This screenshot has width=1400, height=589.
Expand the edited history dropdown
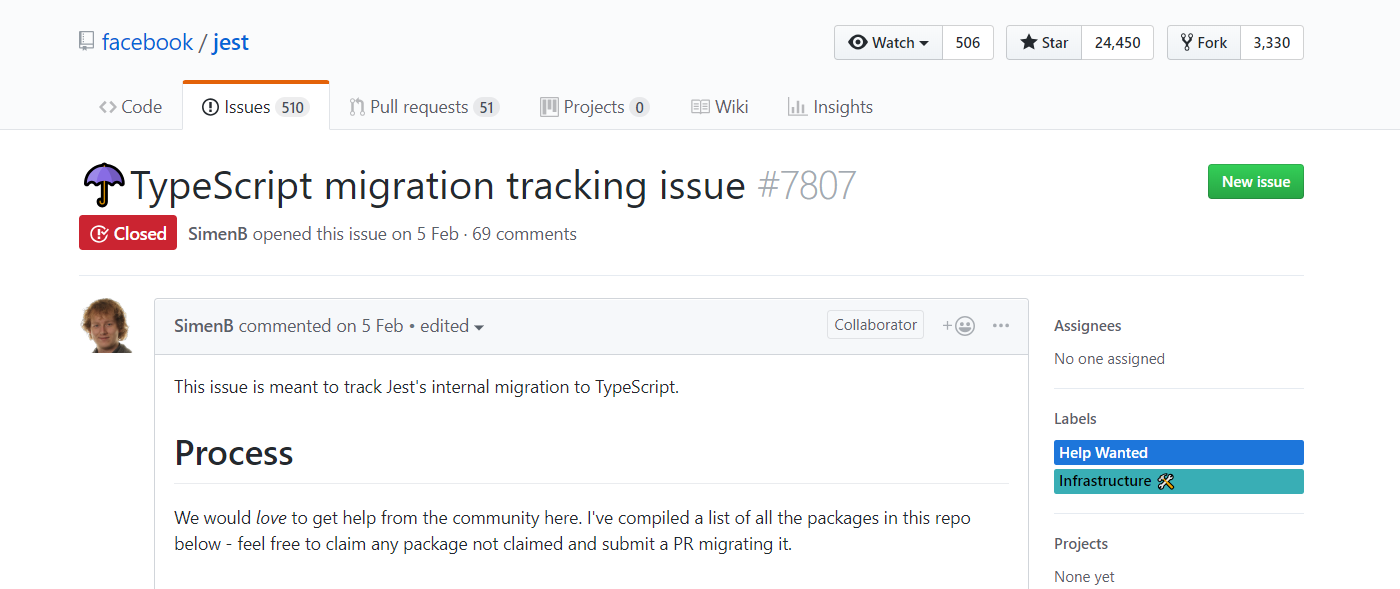pos(452,326)
